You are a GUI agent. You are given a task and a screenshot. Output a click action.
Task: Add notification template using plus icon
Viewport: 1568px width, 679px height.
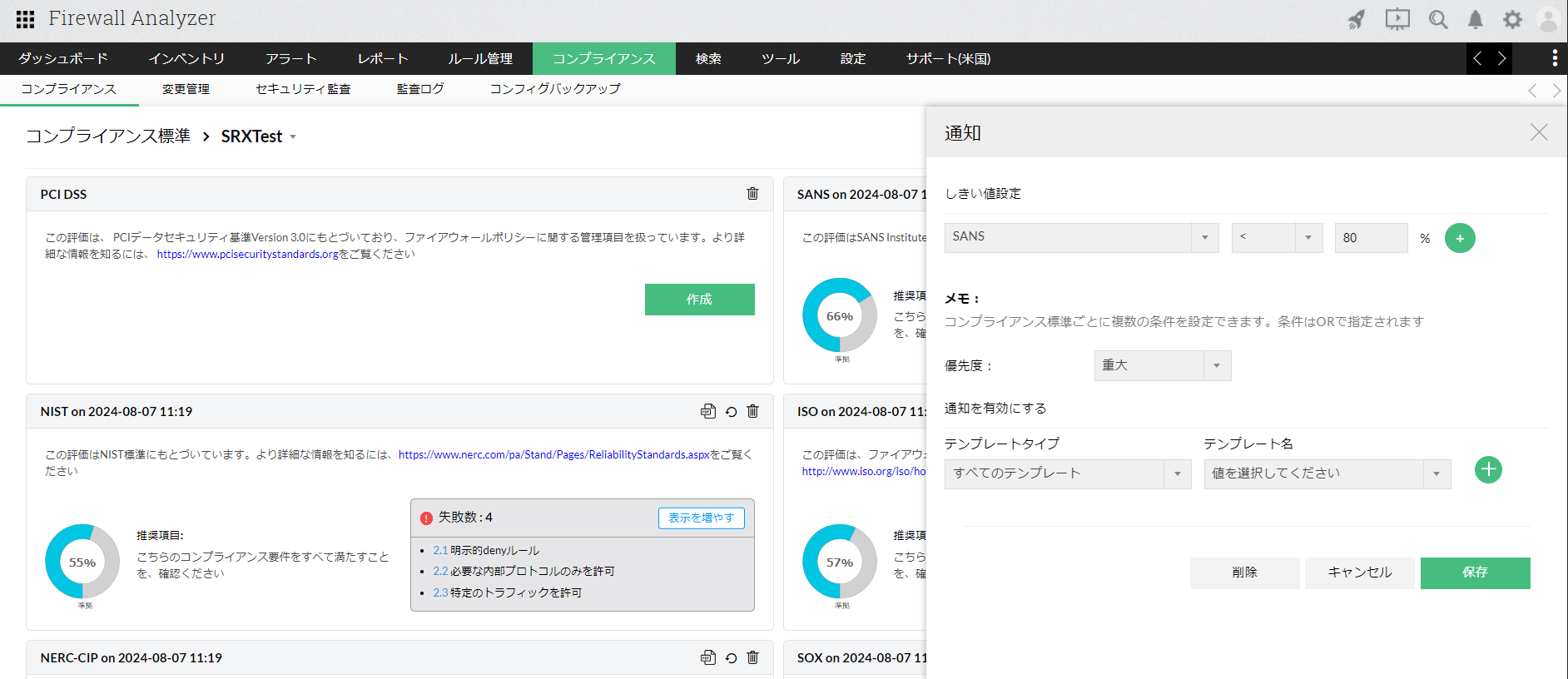point(1487,470)
